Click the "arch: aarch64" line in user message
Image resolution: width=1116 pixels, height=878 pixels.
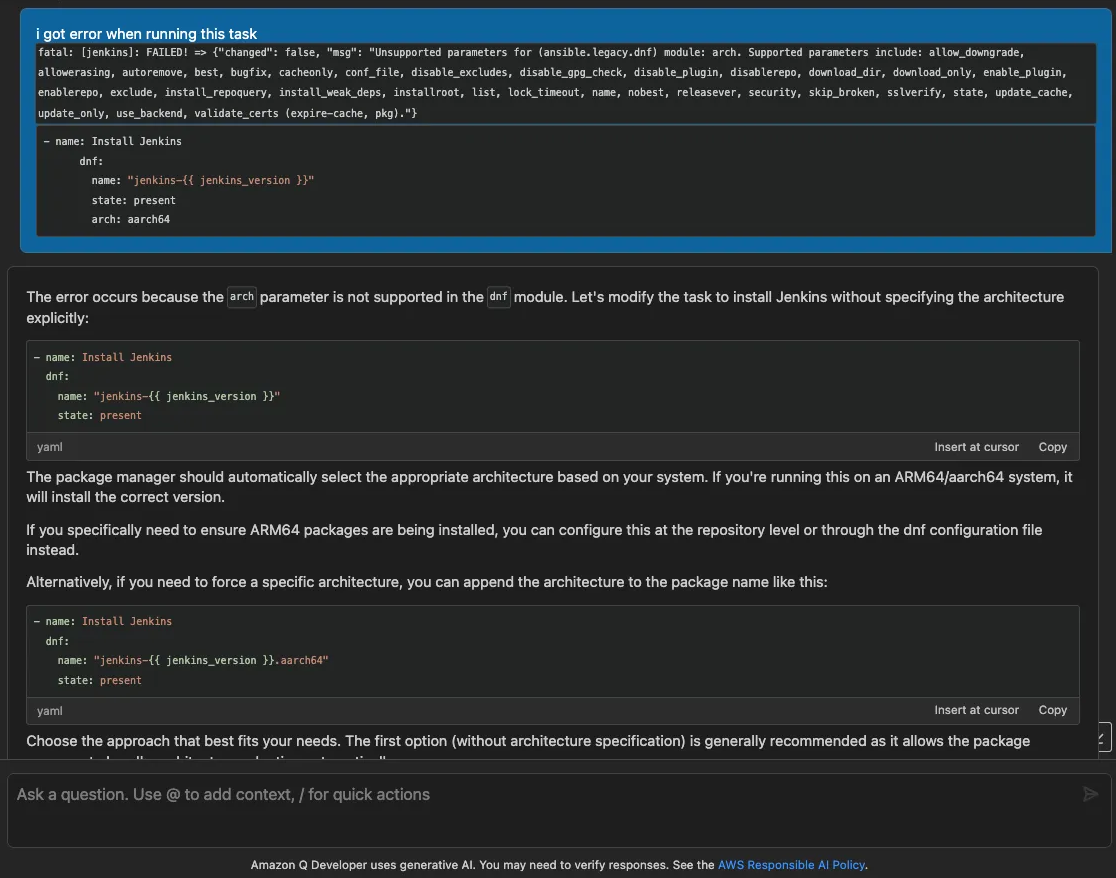pos(130,219)
